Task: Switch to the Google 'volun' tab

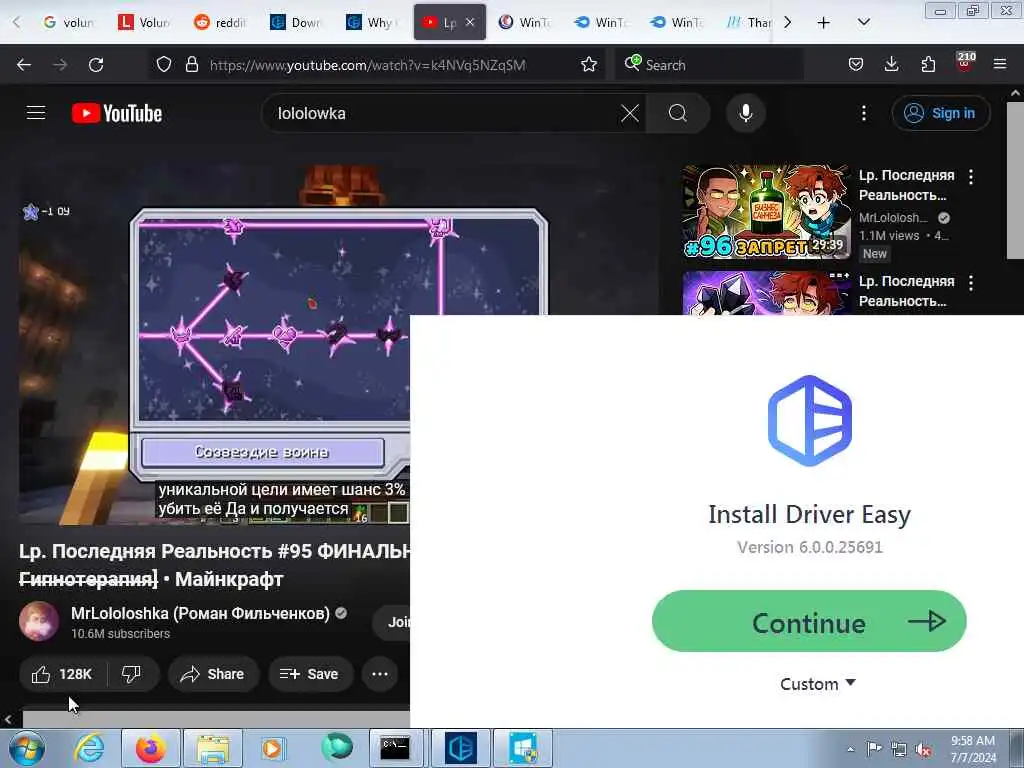Action: click(x=68, y=22)
